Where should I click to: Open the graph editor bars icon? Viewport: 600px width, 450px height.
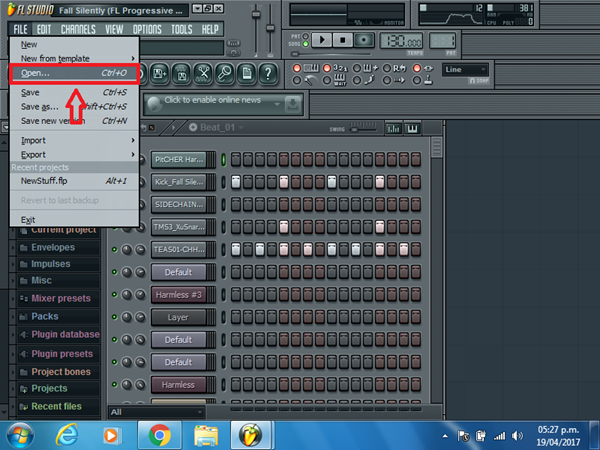pos(393,129)
